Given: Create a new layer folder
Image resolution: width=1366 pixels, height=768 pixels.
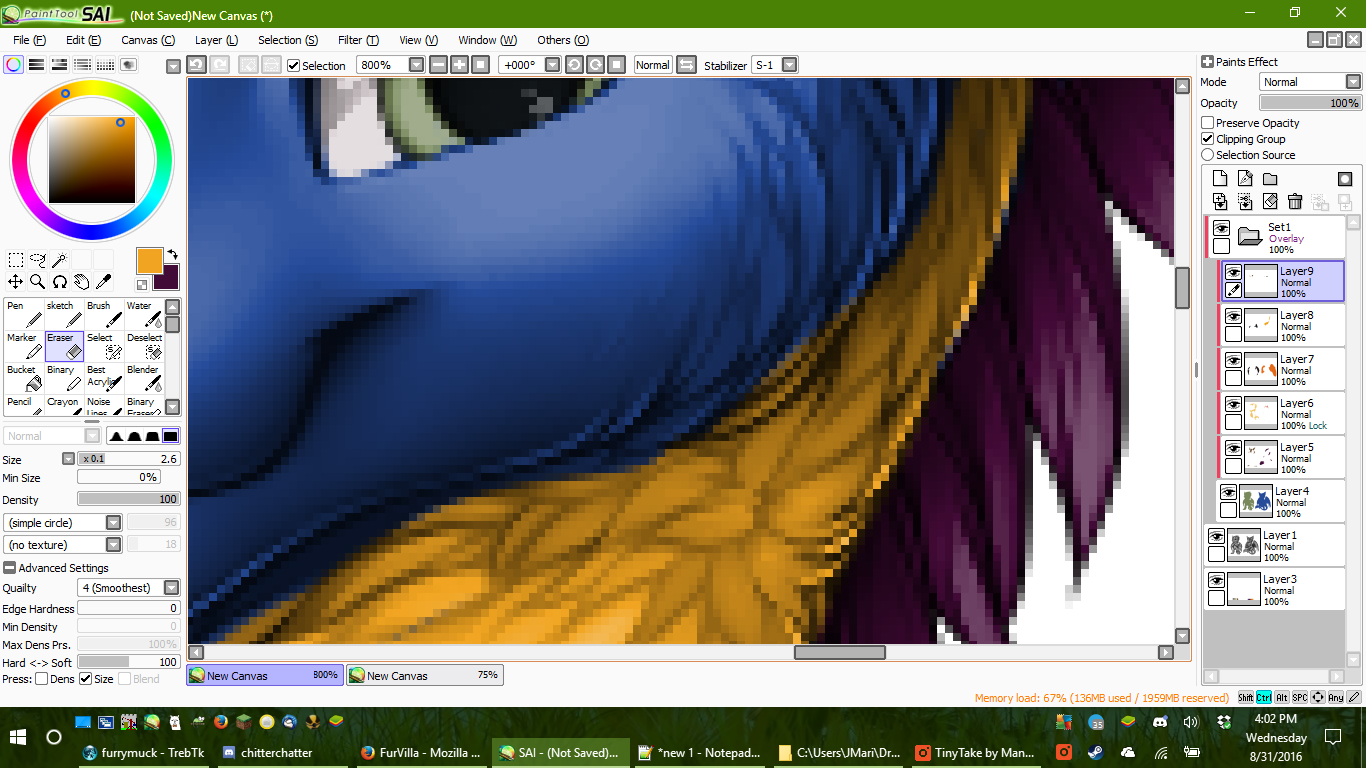Looking at the screenshot, I should pyautogui.click(x=1270, y=179).
